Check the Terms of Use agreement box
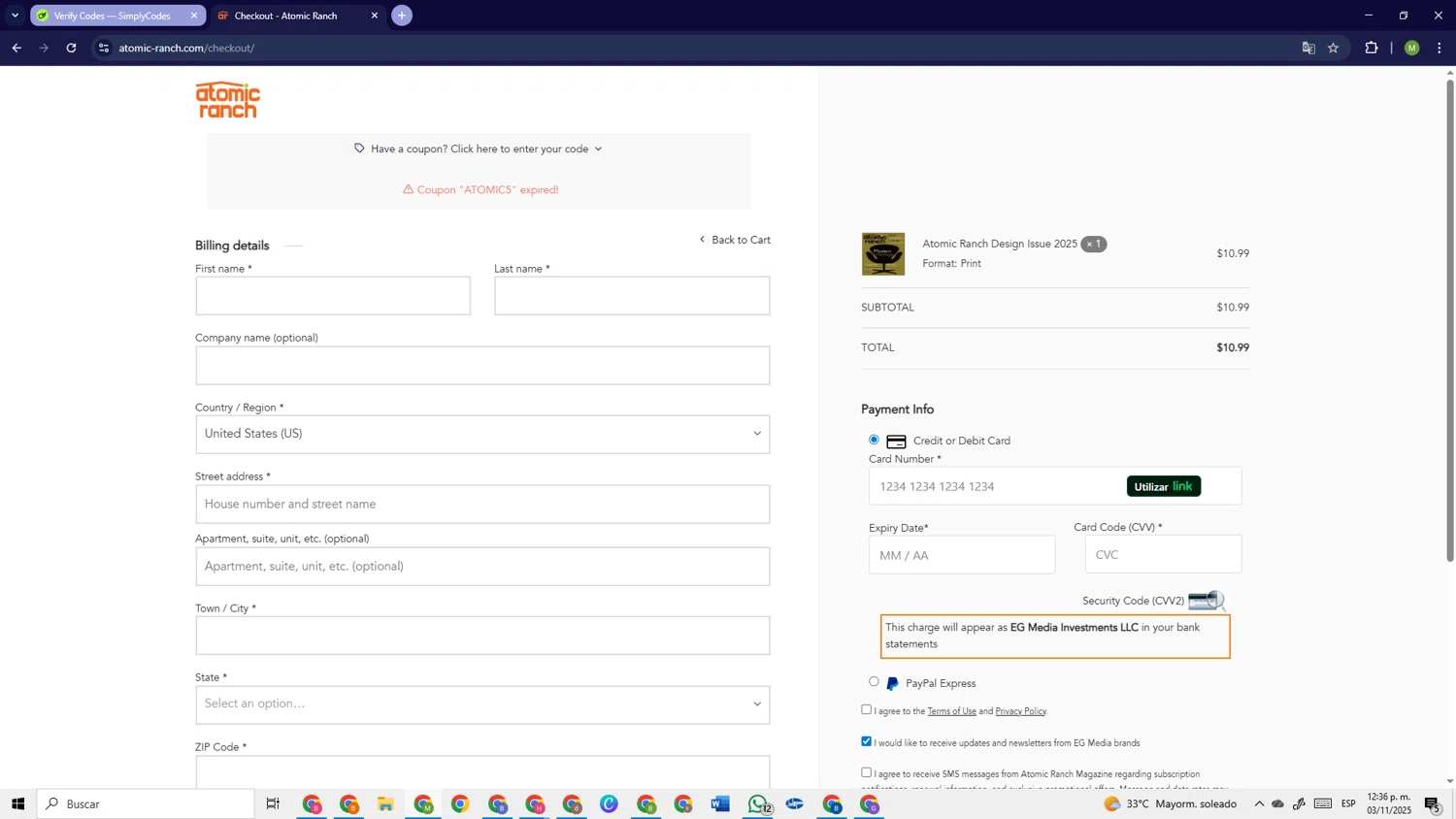This screenshot has height=819, width=1456. point(866,709)
